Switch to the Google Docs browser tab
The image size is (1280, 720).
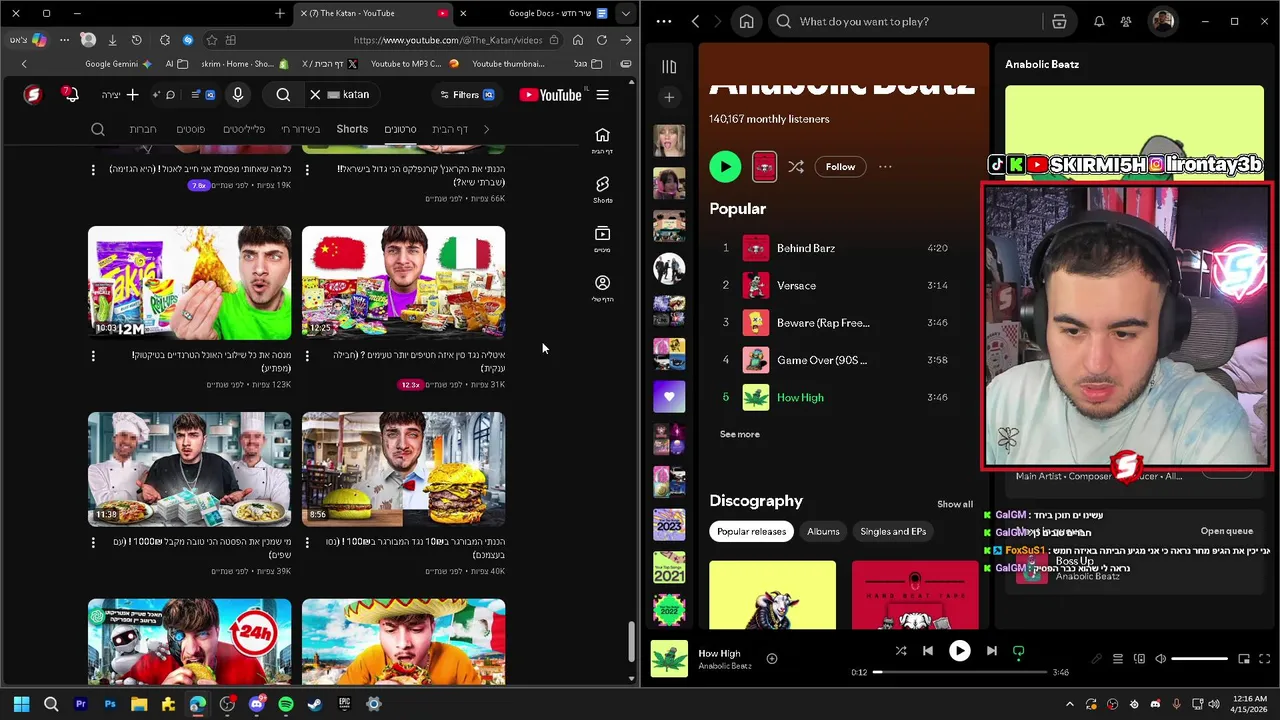tap(550, 14)
